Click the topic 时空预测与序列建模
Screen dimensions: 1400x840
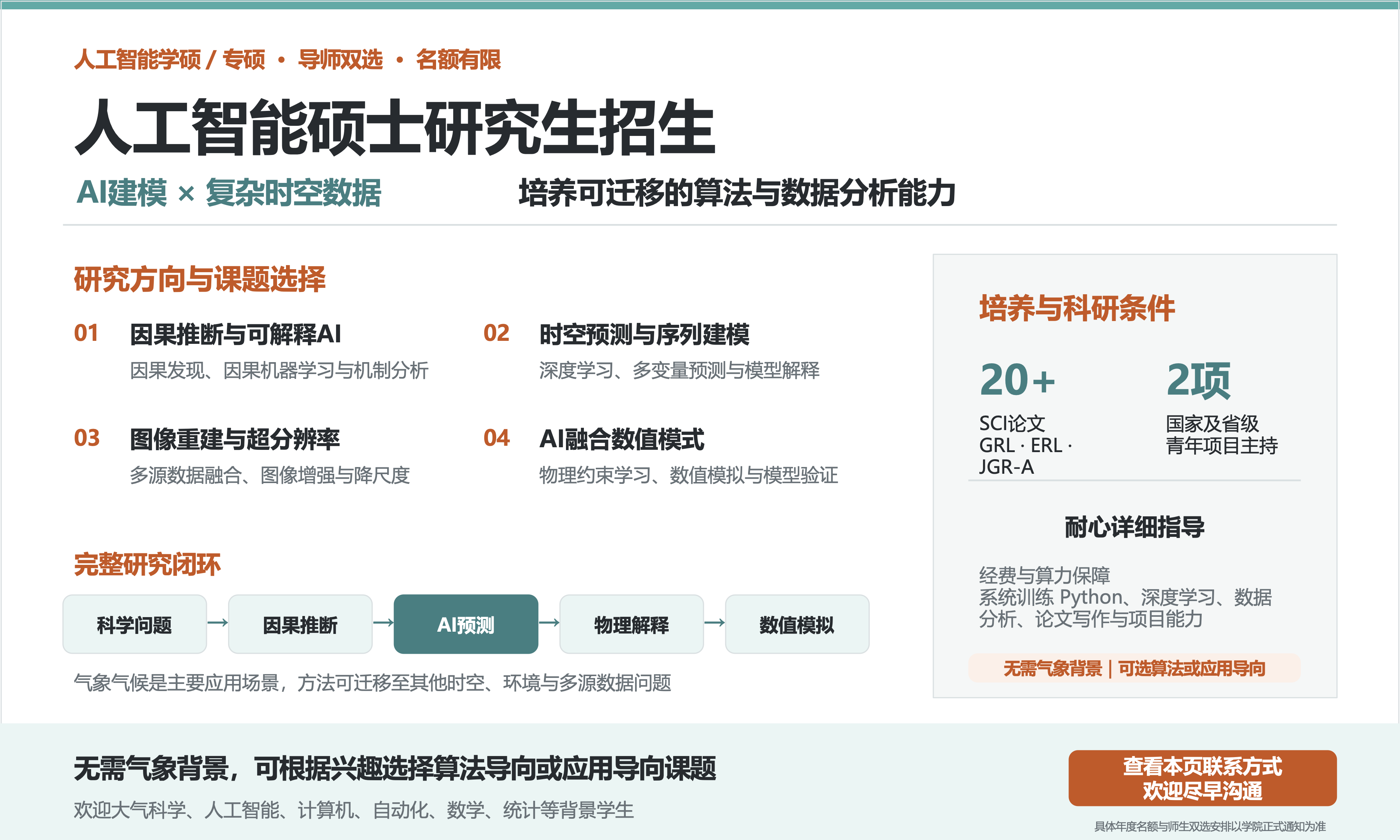(644, 334)
